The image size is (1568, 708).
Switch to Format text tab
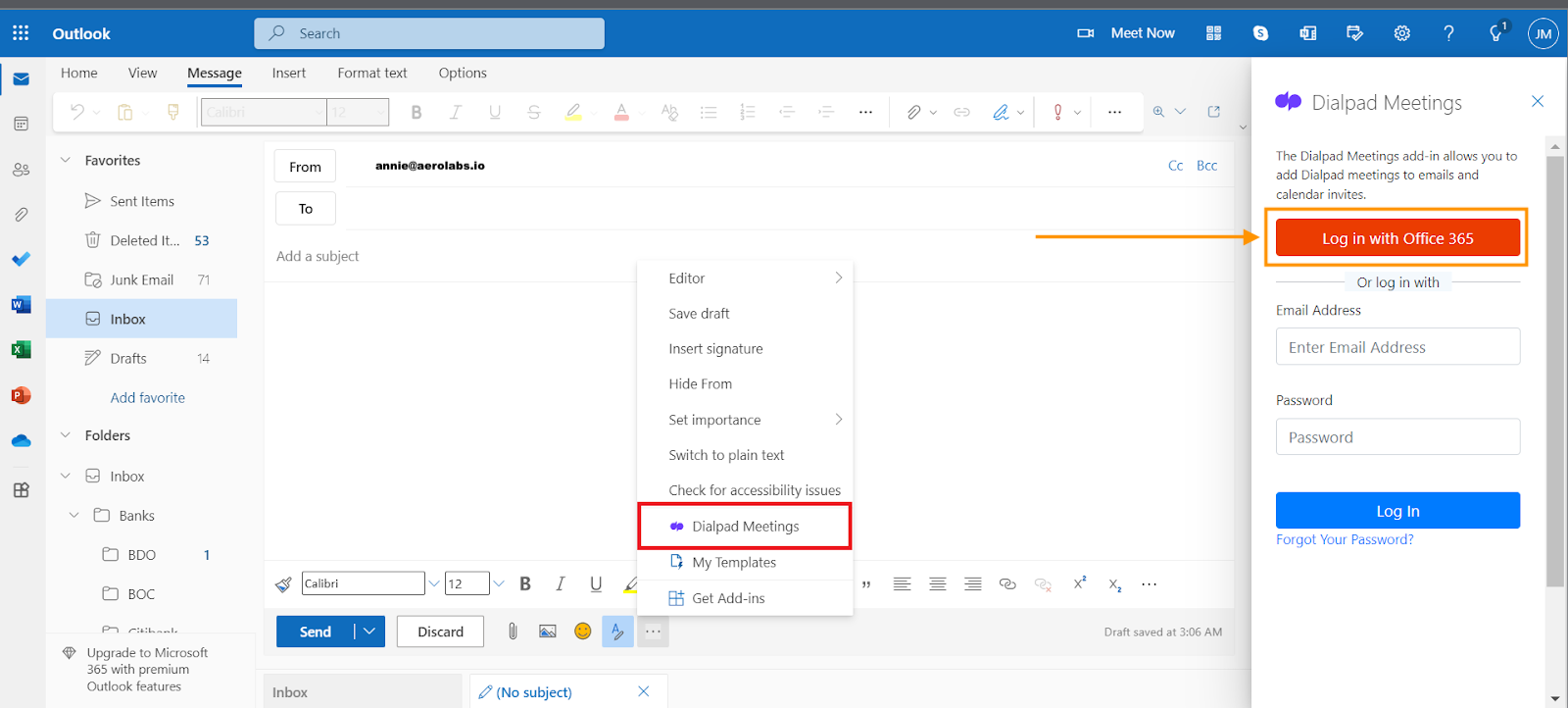tap(372, 73)
